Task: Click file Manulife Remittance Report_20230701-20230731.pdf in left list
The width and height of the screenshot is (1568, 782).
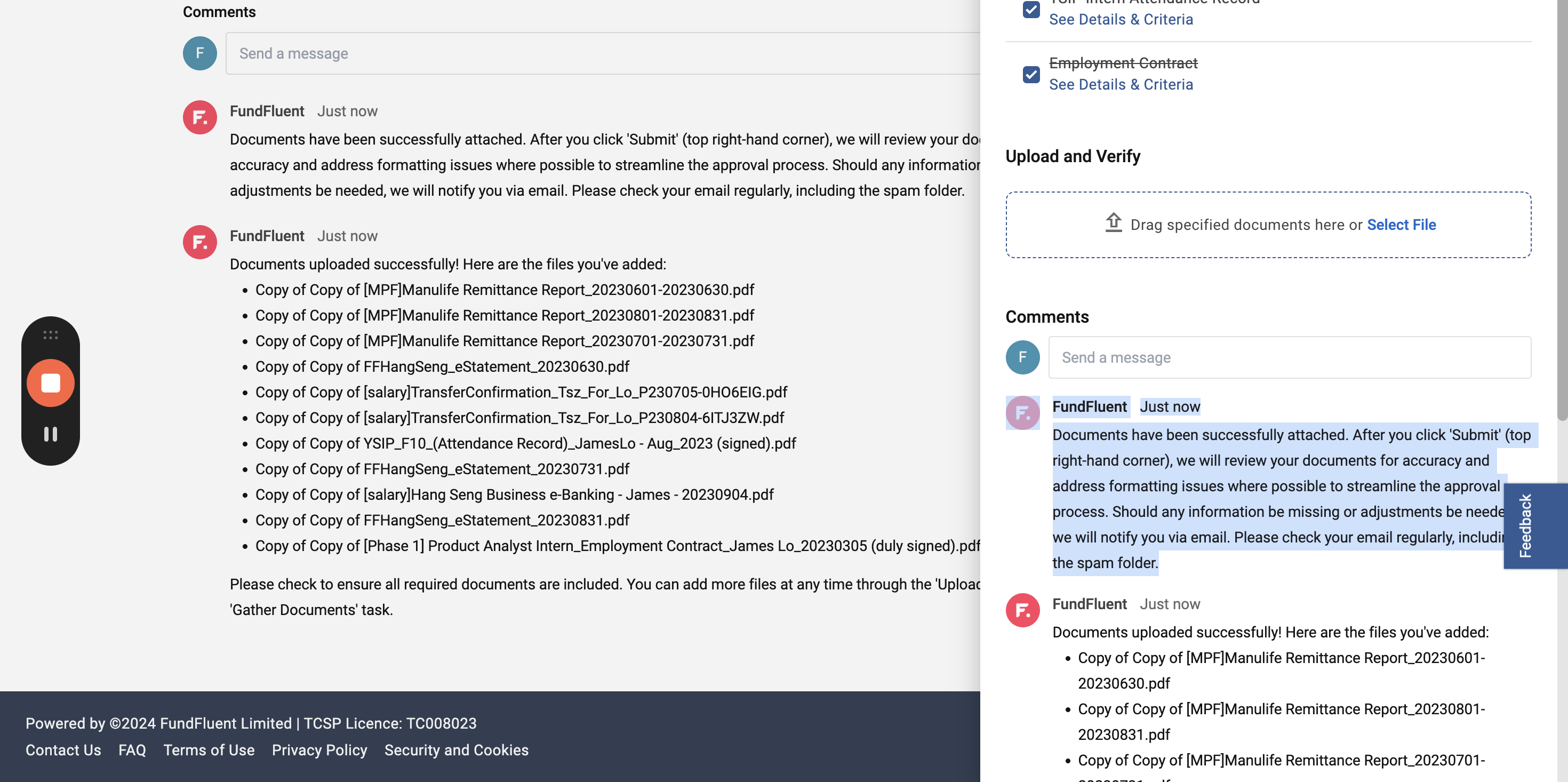Action: click(x=505, y=341)
